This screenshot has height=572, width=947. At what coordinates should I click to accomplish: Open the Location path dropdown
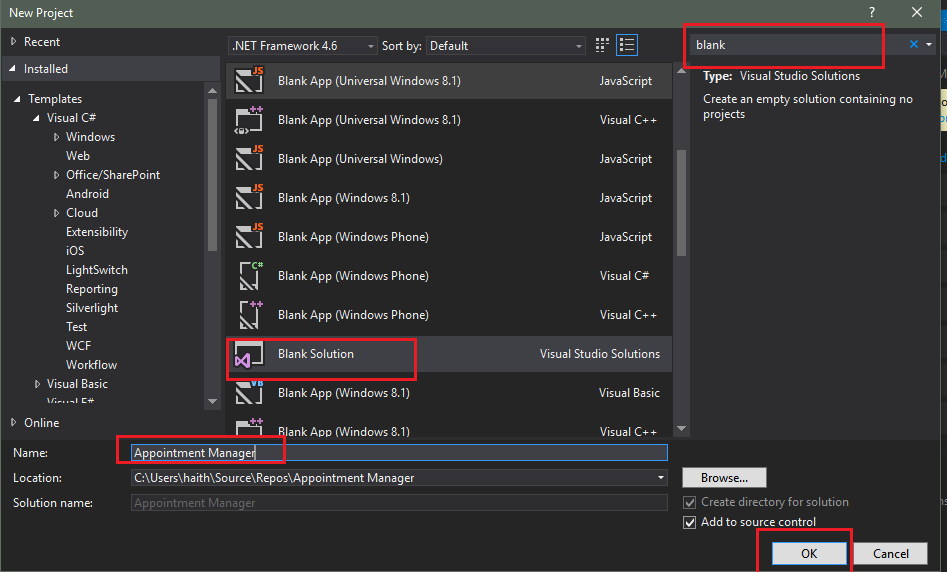point(661,478)
